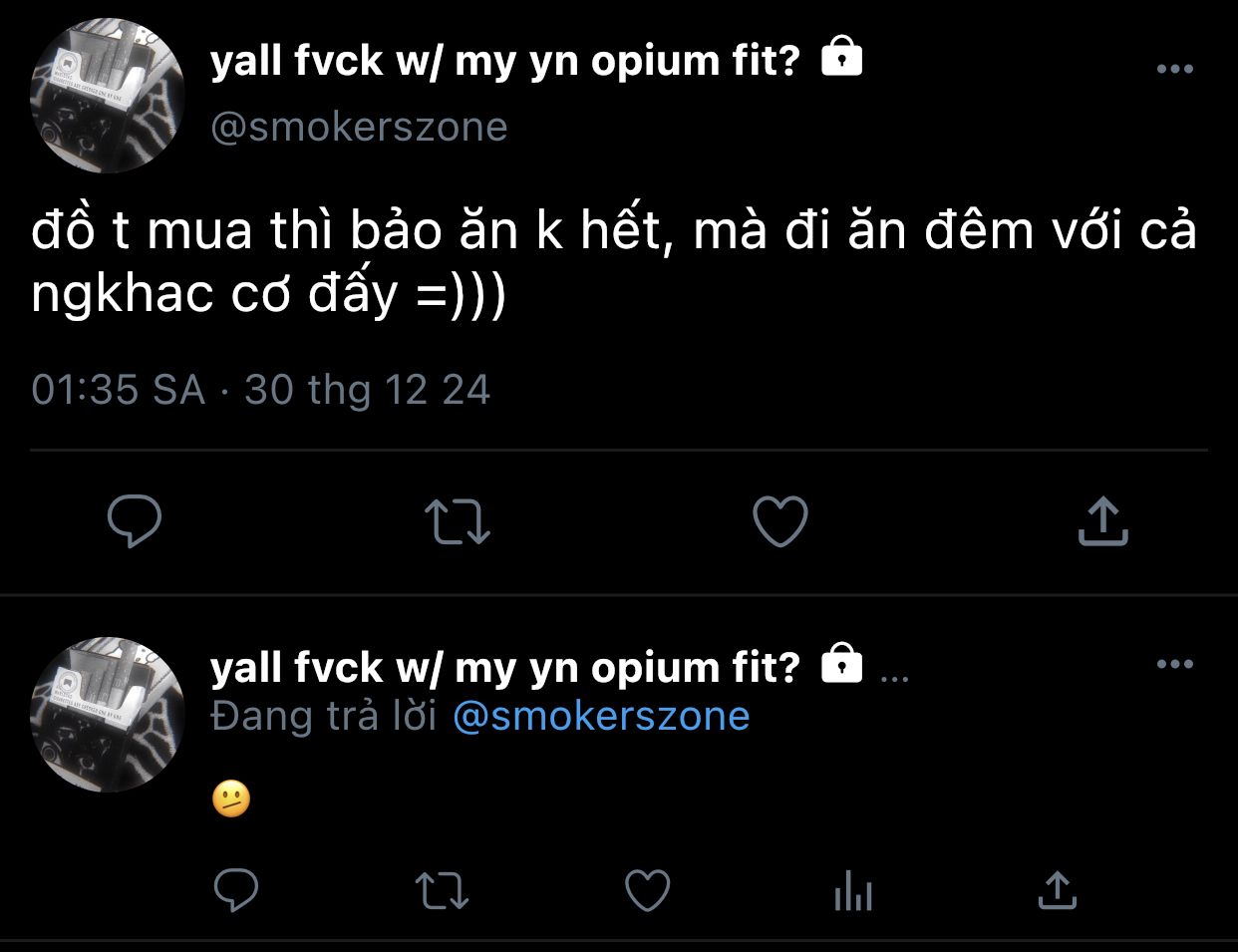The width and height of the screenshot is (1238, 952).
Task: Open reply author's display name
Action: tap(504, 667)
